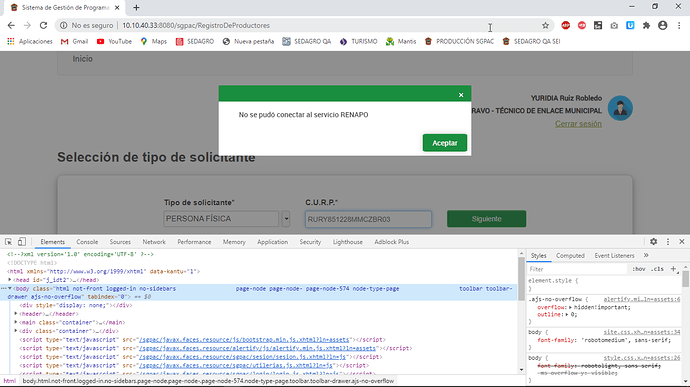The width and height of the screenshot is (690, 387).
Task: Switch to the Adblock Plus DevTools tab
Action: point(392,242)
